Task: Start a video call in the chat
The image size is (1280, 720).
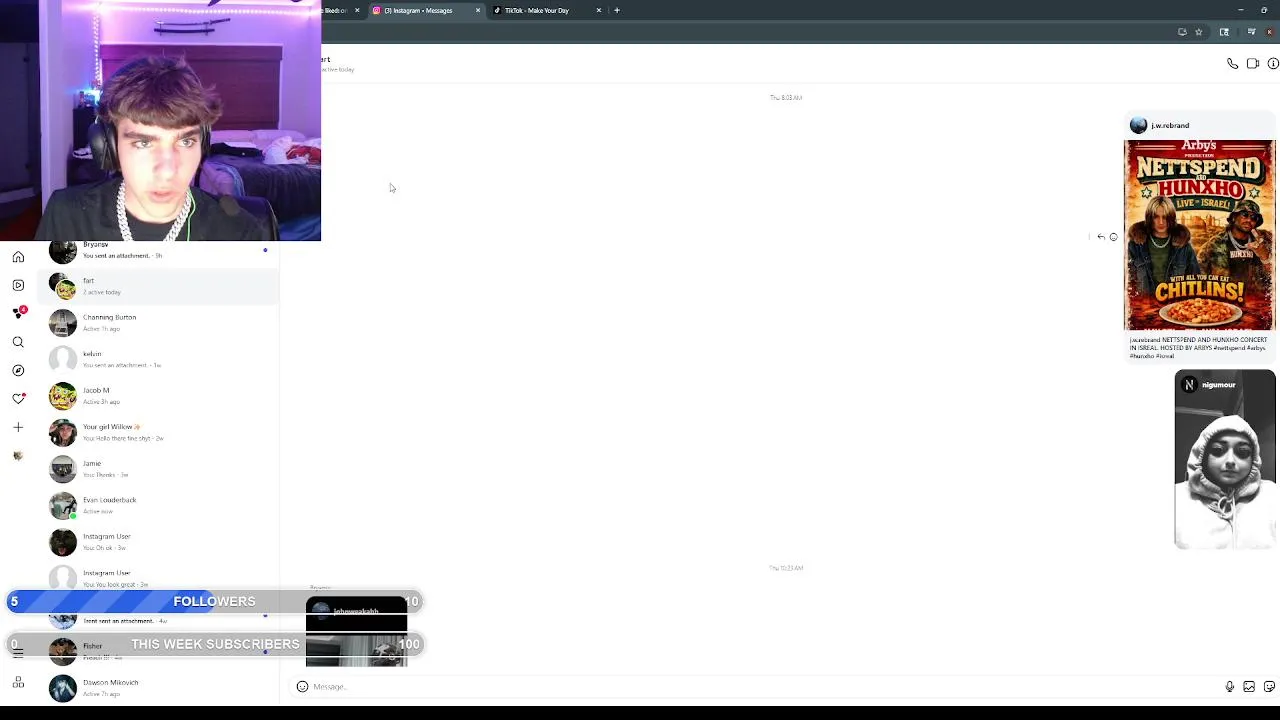Action: [x=1253, y=64]
